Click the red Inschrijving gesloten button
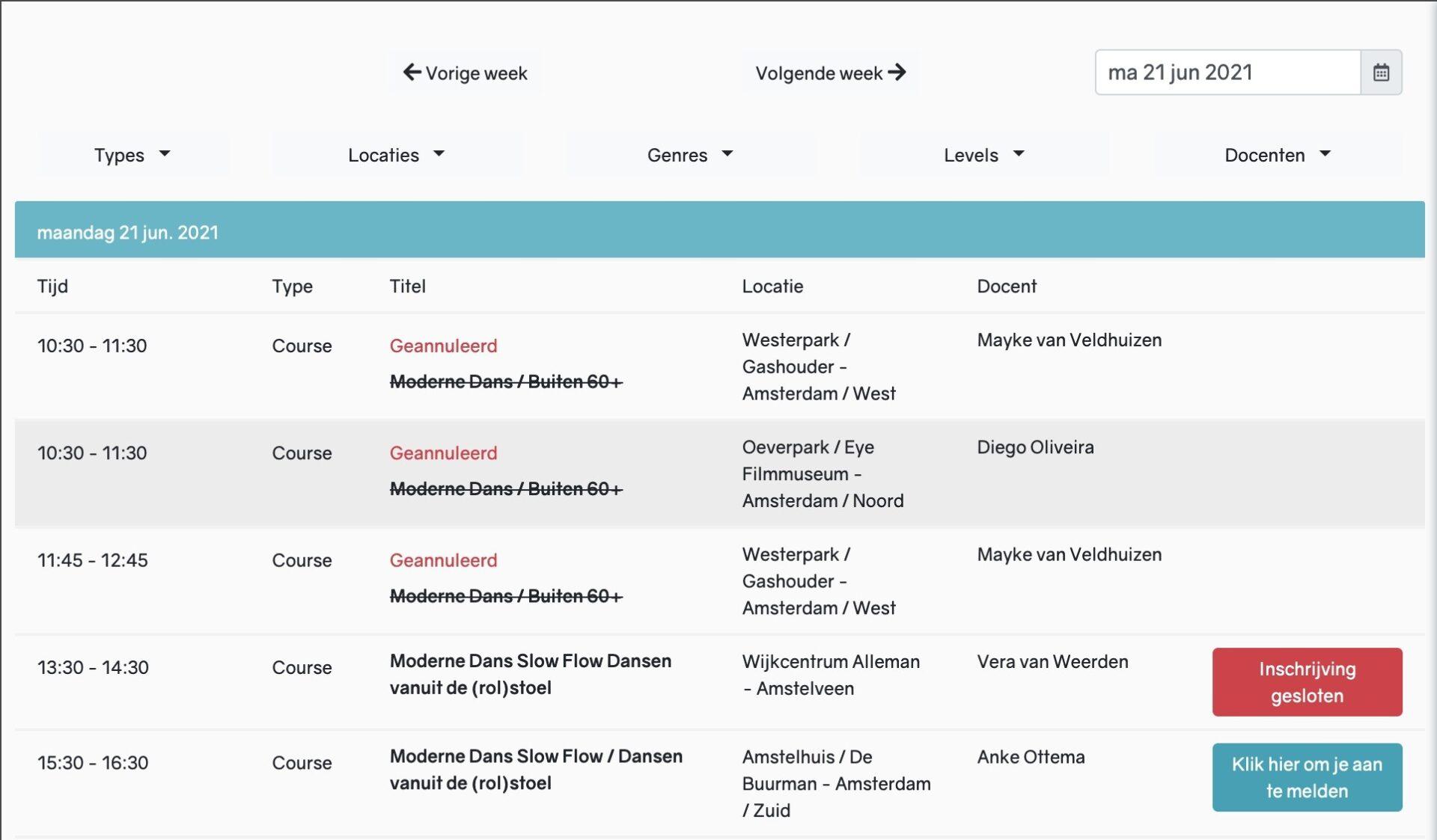 (1307, 682)
